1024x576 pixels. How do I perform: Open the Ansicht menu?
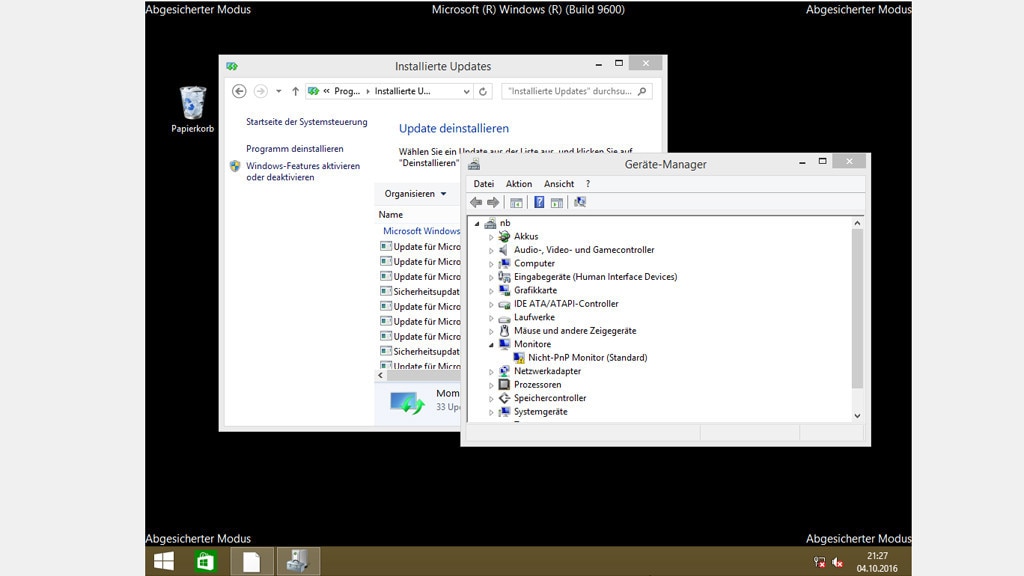tap(559, 184)
